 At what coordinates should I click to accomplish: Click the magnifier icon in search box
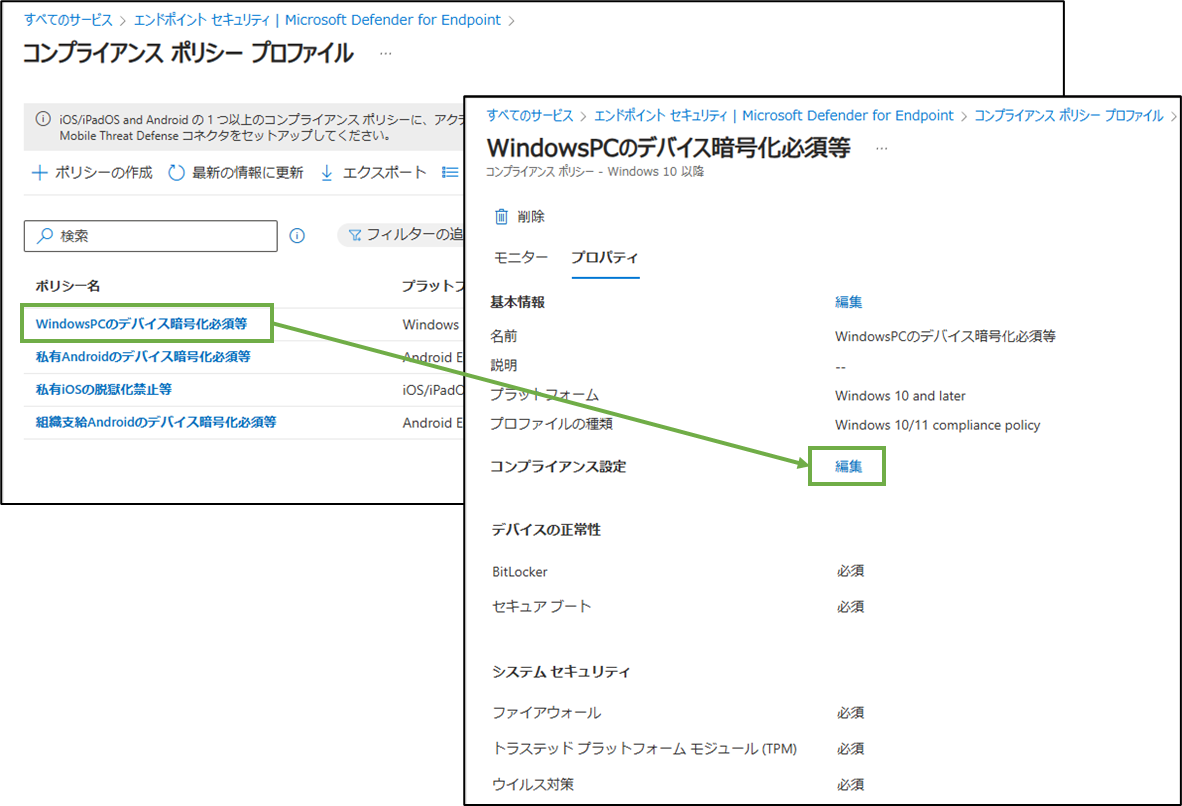[45, 236]
